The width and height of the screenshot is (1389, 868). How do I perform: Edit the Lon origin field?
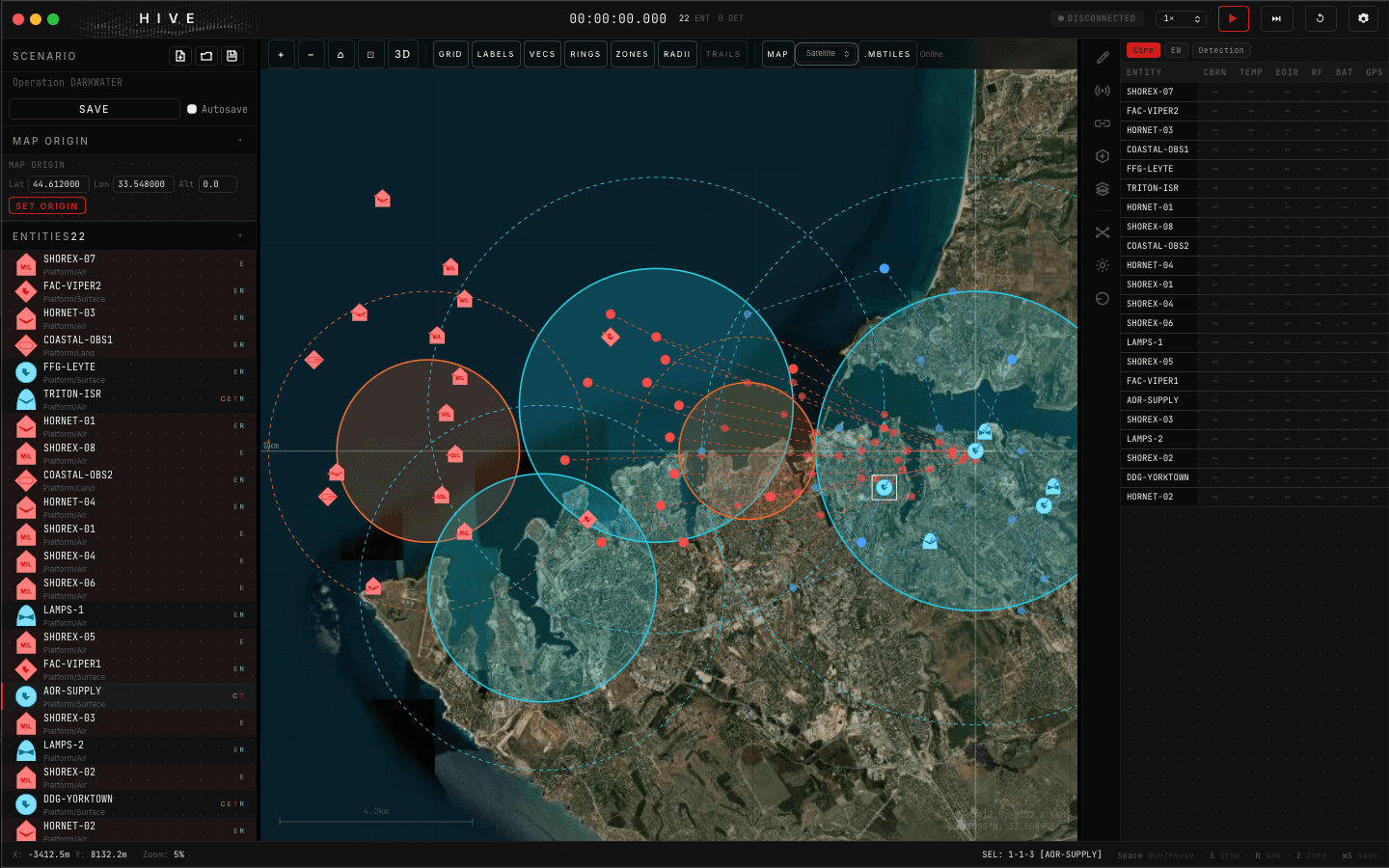point(143,184)
